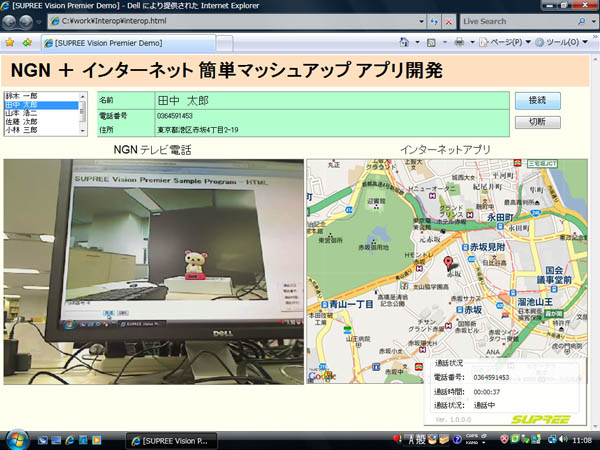Click the 赤坂見附 station label on the map
This screenshot has width=600, height=450.
(x=487, y=247)
